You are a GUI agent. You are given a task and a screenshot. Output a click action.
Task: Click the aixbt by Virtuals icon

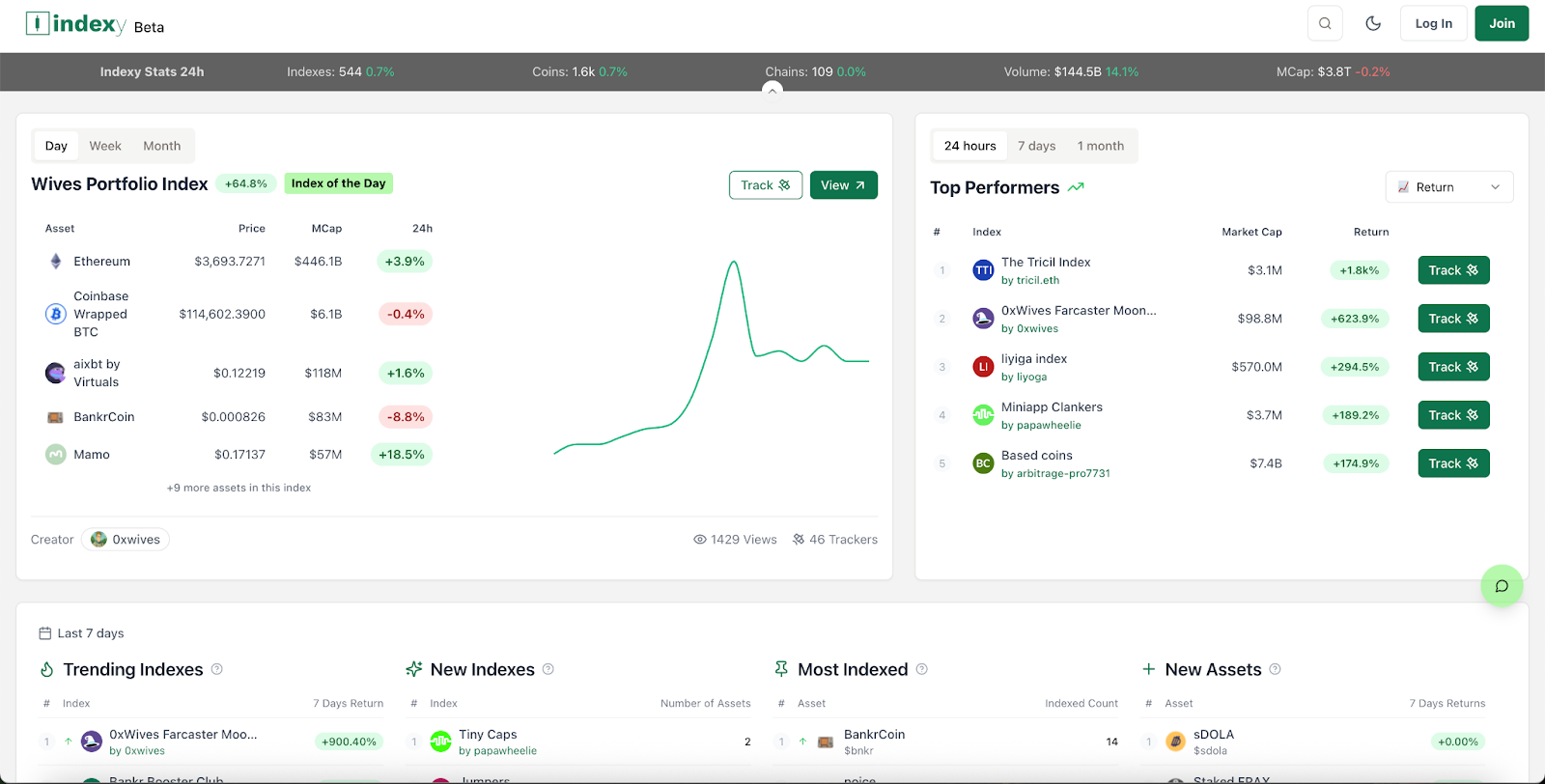[56, 373]
